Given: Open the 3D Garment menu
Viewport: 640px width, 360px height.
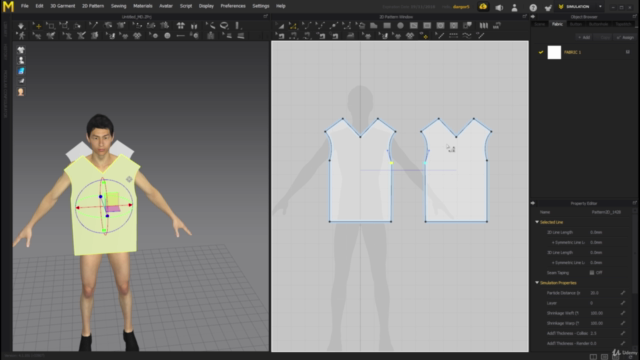Looking at the screenshot, I should point(62,6).
